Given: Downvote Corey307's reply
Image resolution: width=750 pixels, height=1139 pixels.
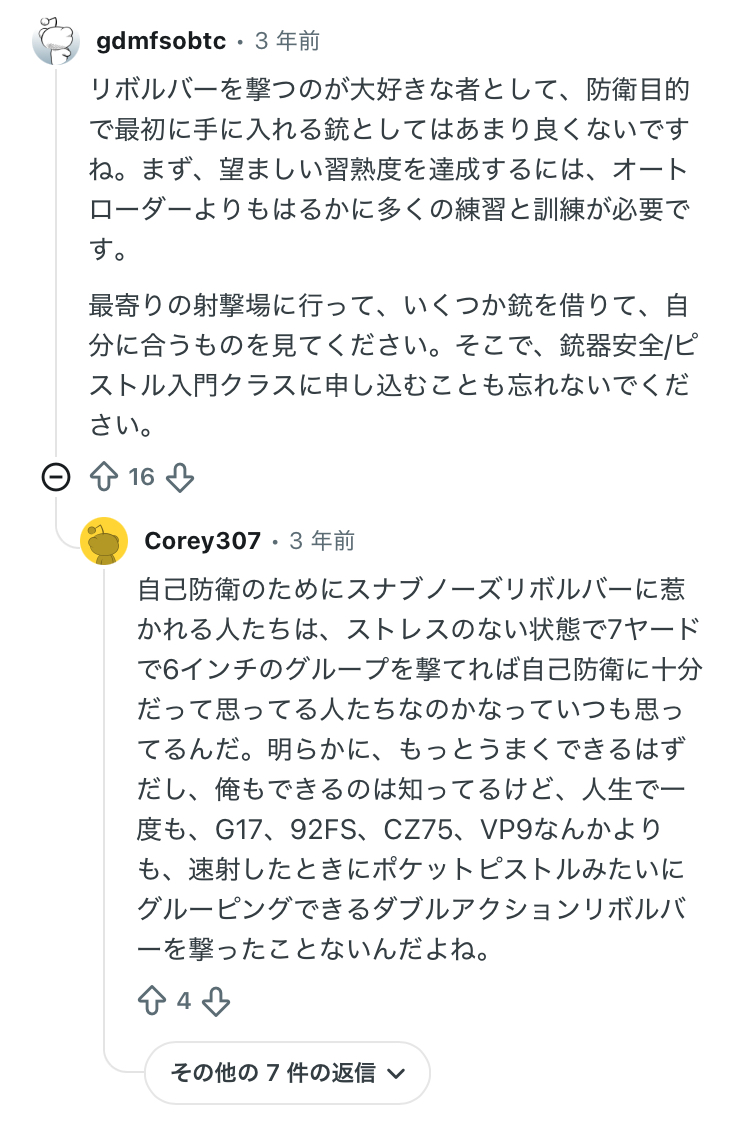Looking at the screenshot, I should [x=216, y=1000].
